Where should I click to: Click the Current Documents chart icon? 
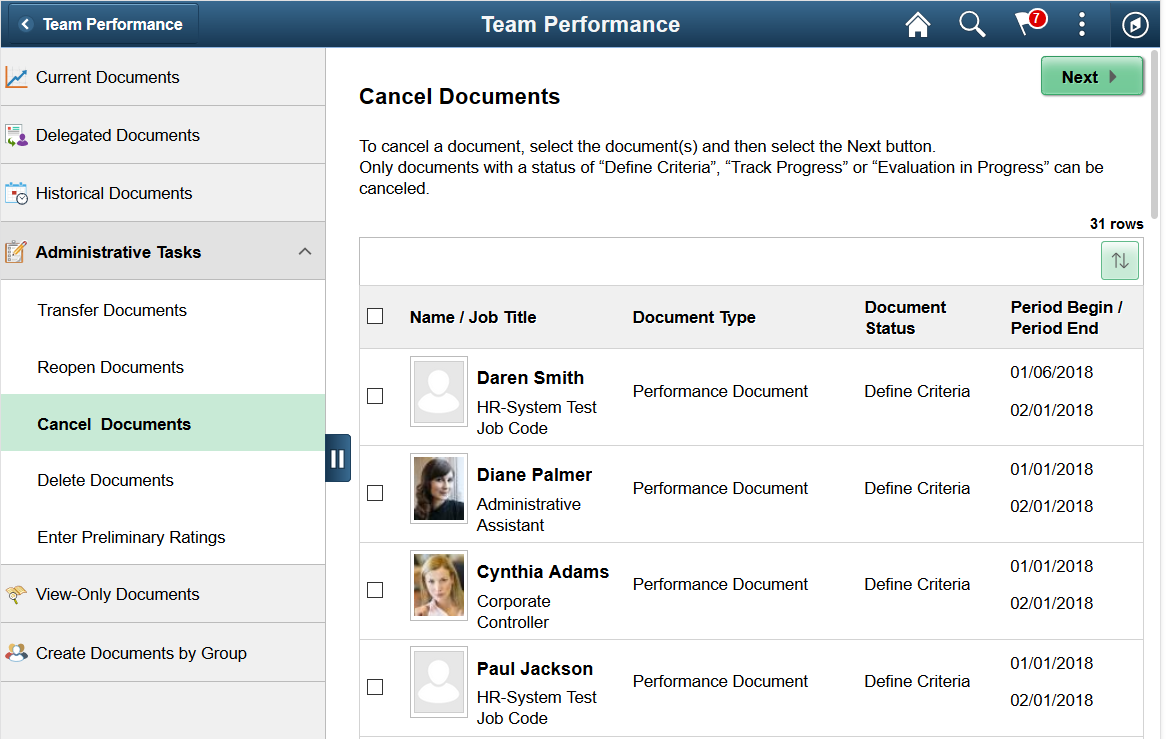coord(16,77)
